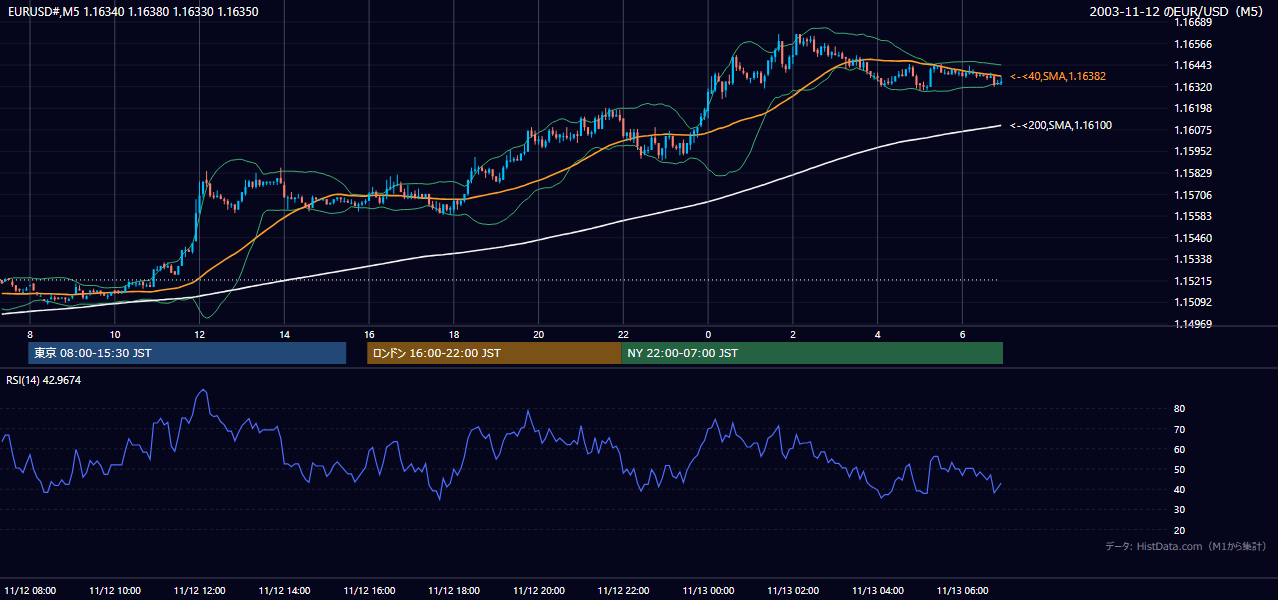Click the bottom time label 11/12 16:00
Image resolution: width=1278 pixels, height=600 pixels.
click(x=369, y=589)
